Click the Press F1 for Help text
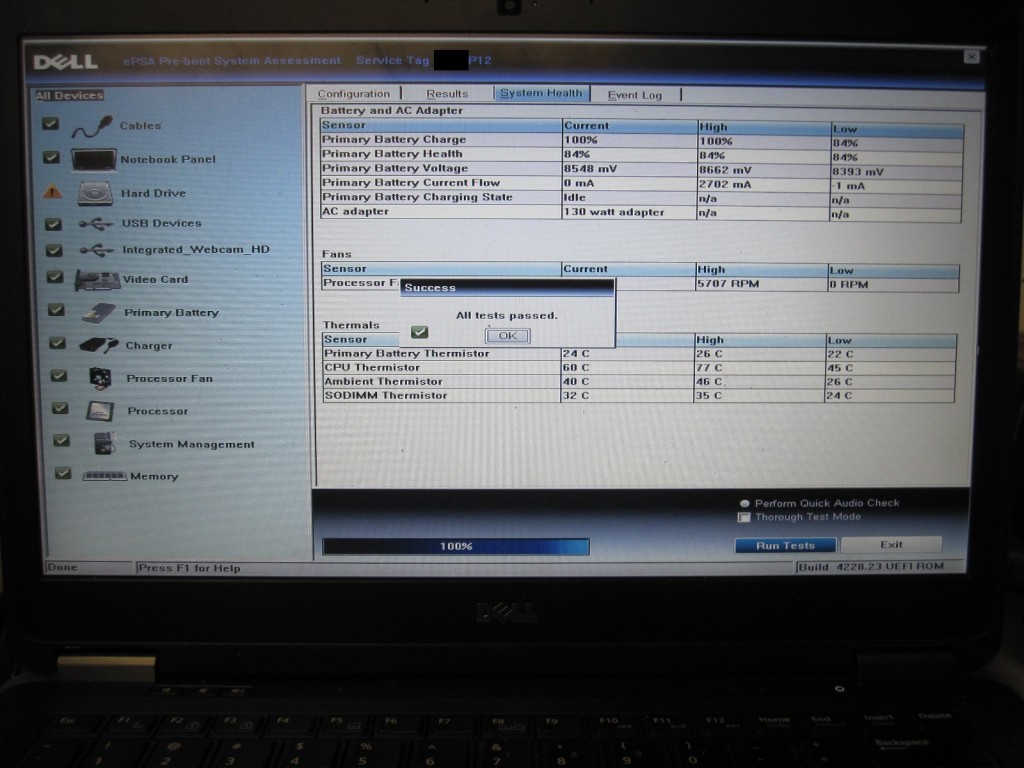The height and width of the screenshot is (768, 1024). (x=189, y=568)
